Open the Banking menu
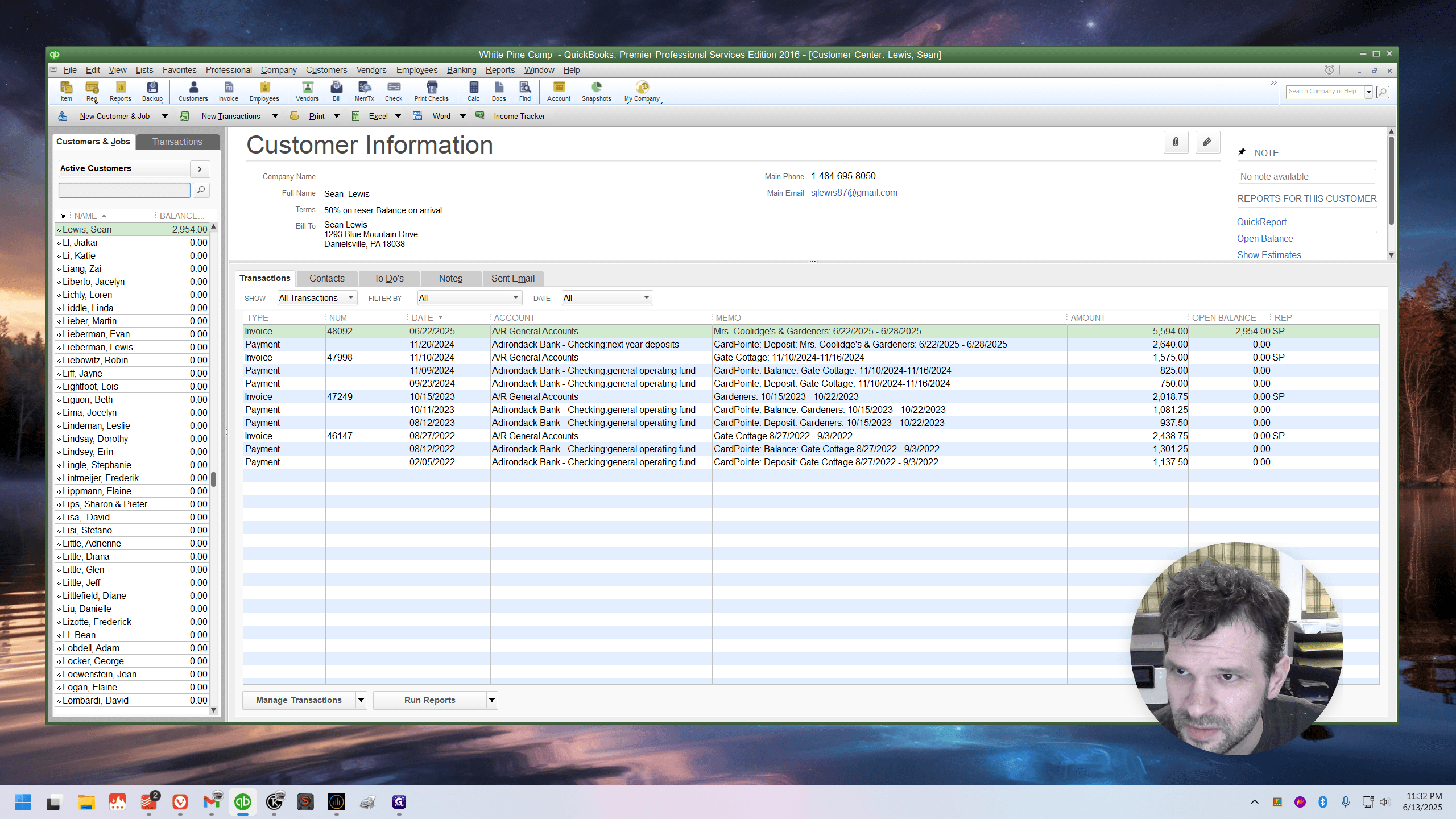 [x=462, y=70]
